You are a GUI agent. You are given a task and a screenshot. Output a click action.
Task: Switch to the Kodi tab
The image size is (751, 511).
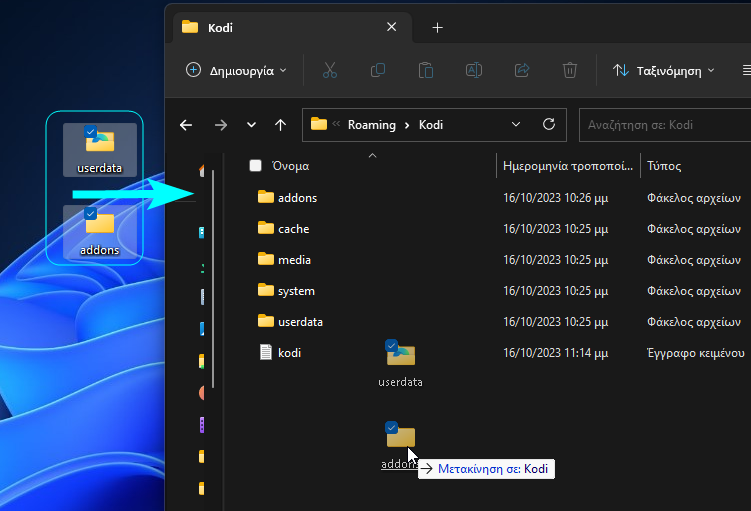coord(292,27)
